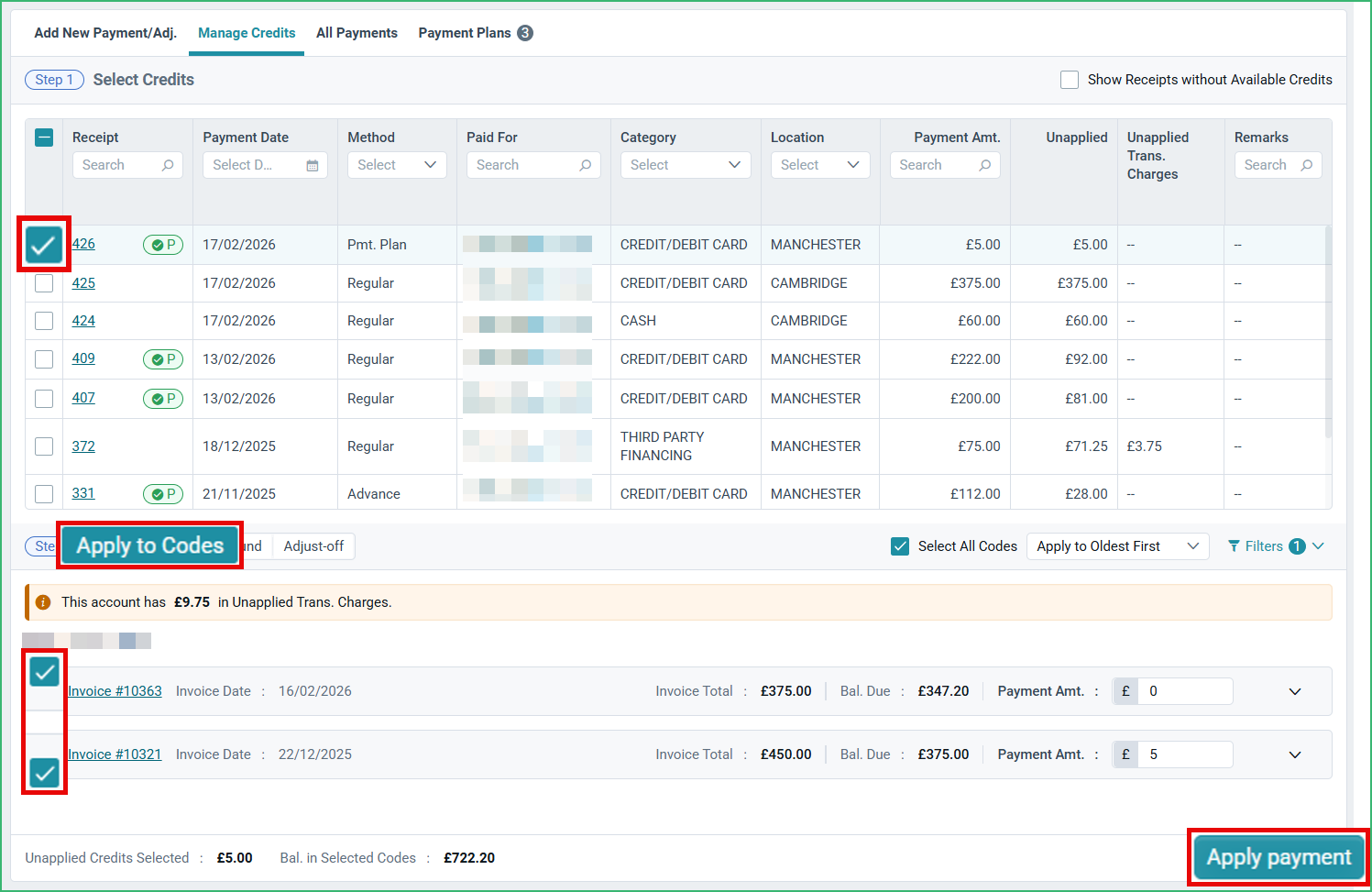1372x892 pixels.
Task: Click the Payment Amt. search magnifier icon
Action: coord(985,165)
